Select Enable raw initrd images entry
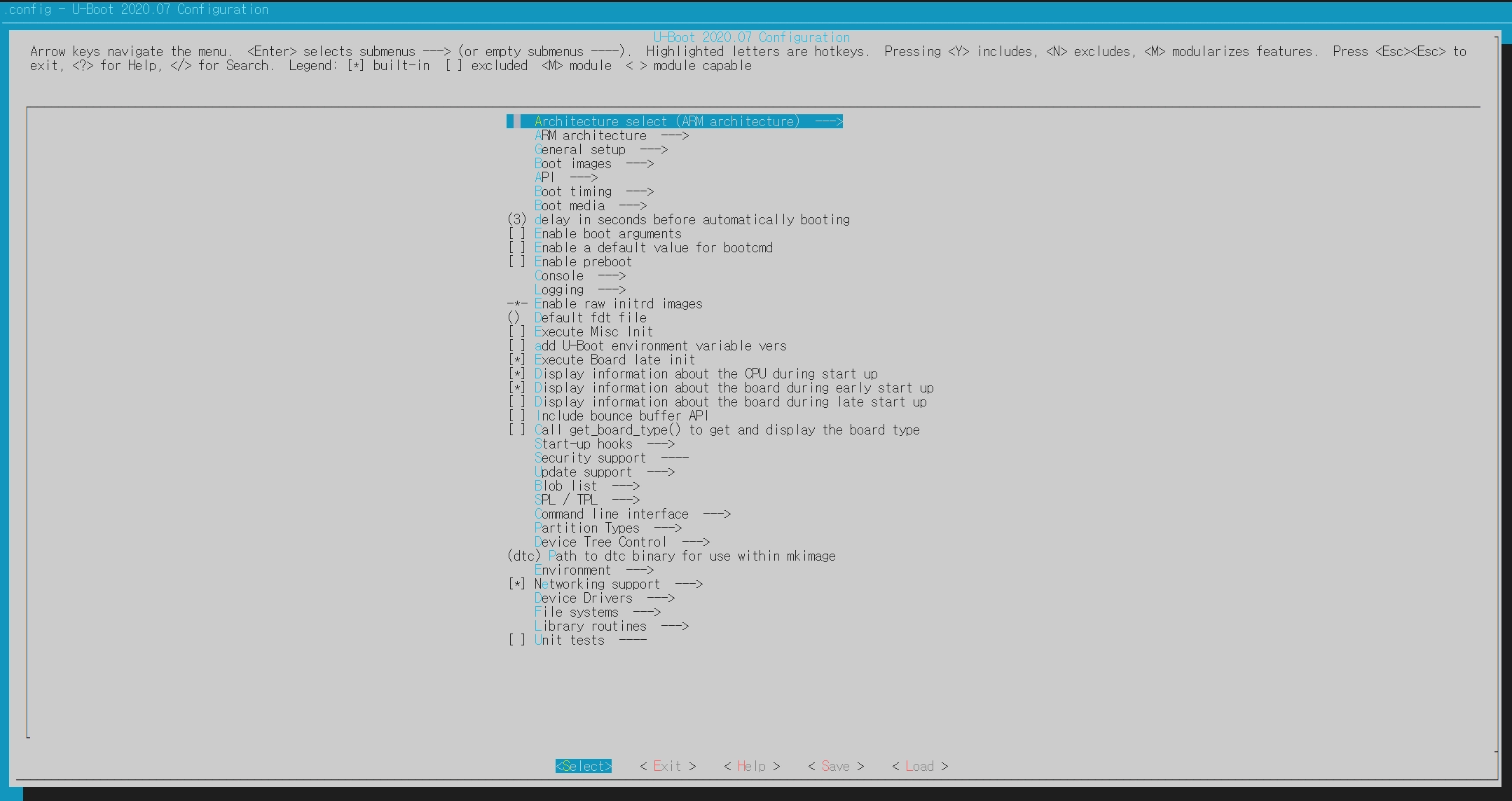Viewport: 1512px width, 801px height. pos(605,303)
